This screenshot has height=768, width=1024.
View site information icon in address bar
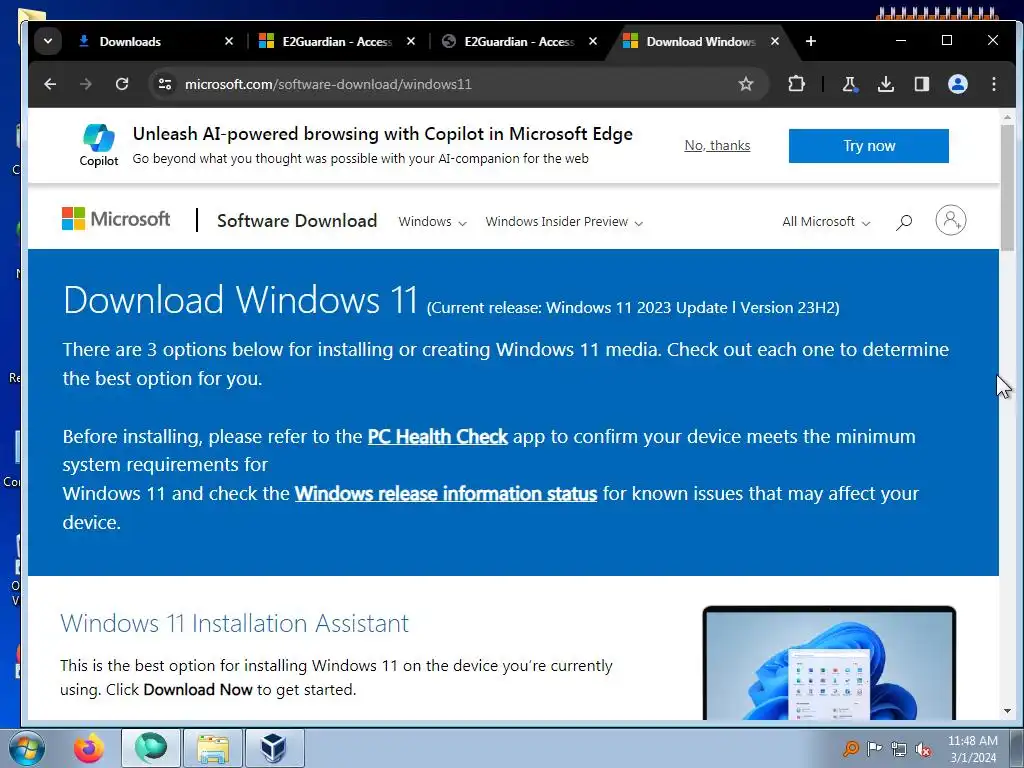click(x=165, y=84)
